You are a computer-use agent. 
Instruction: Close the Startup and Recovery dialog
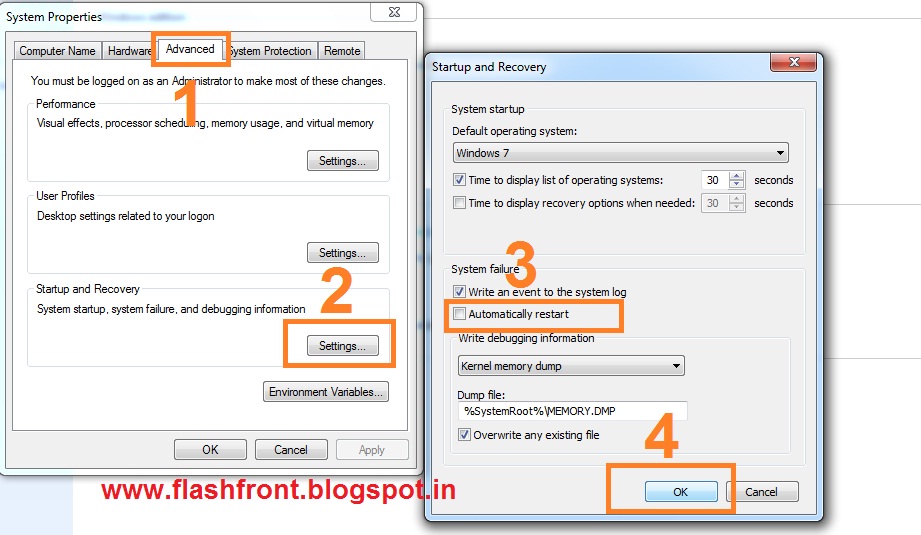coord(794,62)
